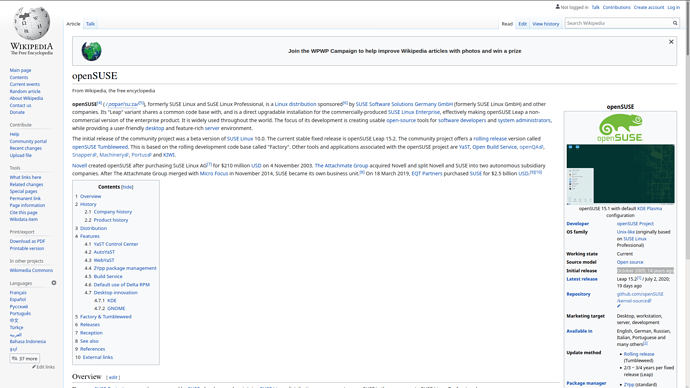
Task: Click the Wikipedia globe logo
Action: (x=32, y=23)
